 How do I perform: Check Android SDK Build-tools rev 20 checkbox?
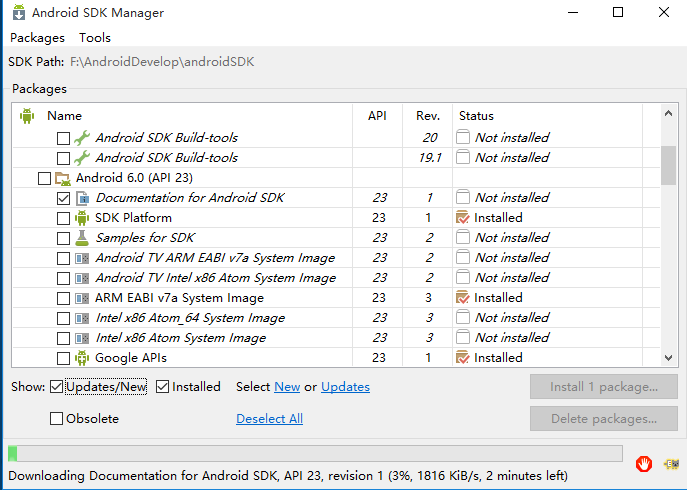pos(64,138)
